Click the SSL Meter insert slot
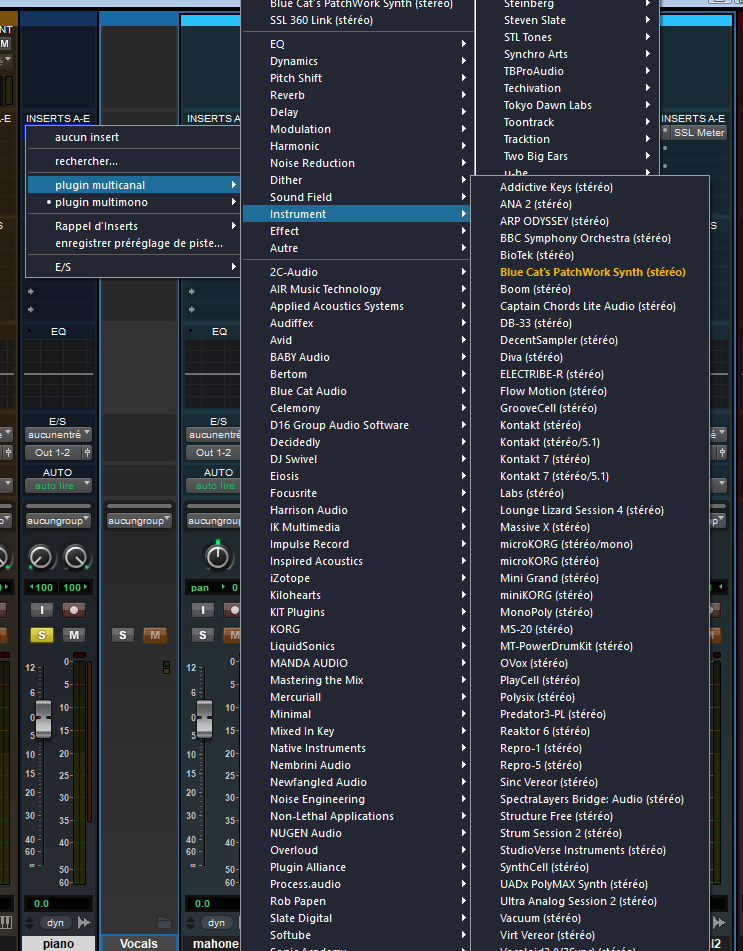This screenshot has width=743, height=951. (x=698, y=132)
